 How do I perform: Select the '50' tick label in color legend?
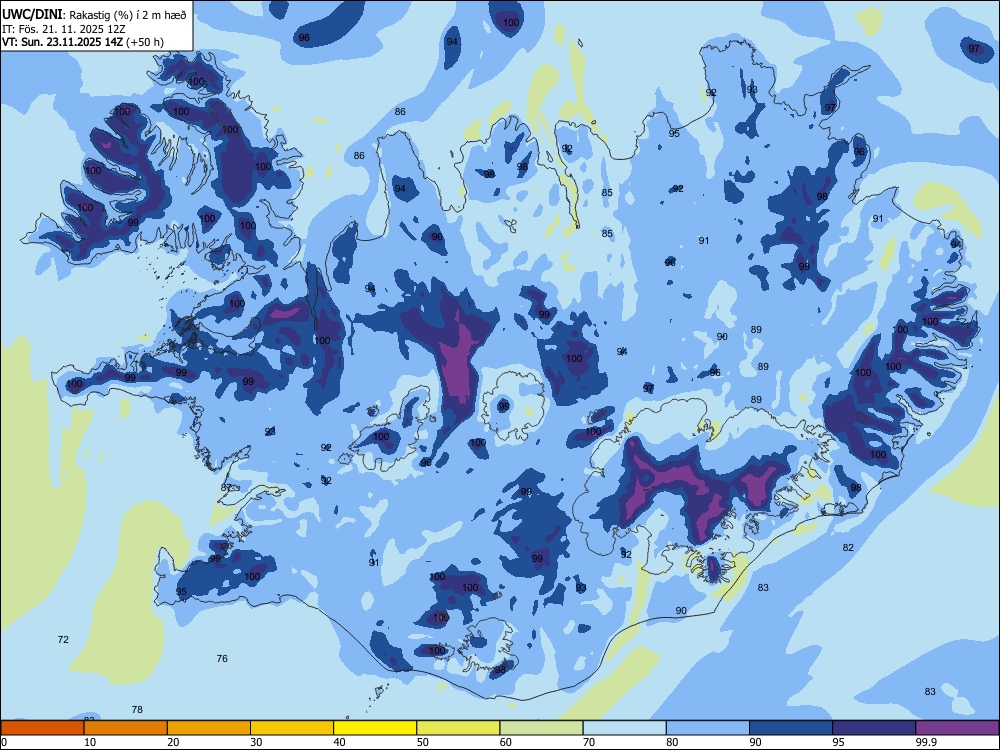tap(423, 742)
